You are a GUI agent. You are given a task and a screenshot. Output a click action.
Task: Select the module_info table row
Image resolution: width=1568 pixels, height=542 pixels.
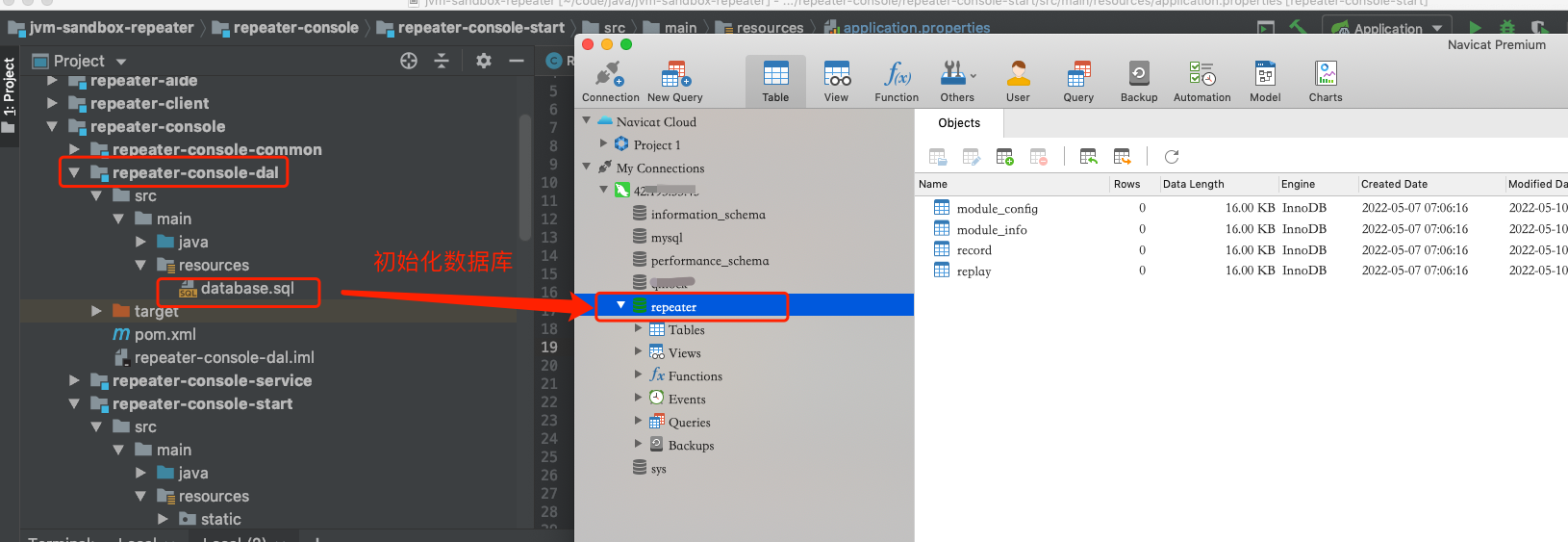point(1241,229)
